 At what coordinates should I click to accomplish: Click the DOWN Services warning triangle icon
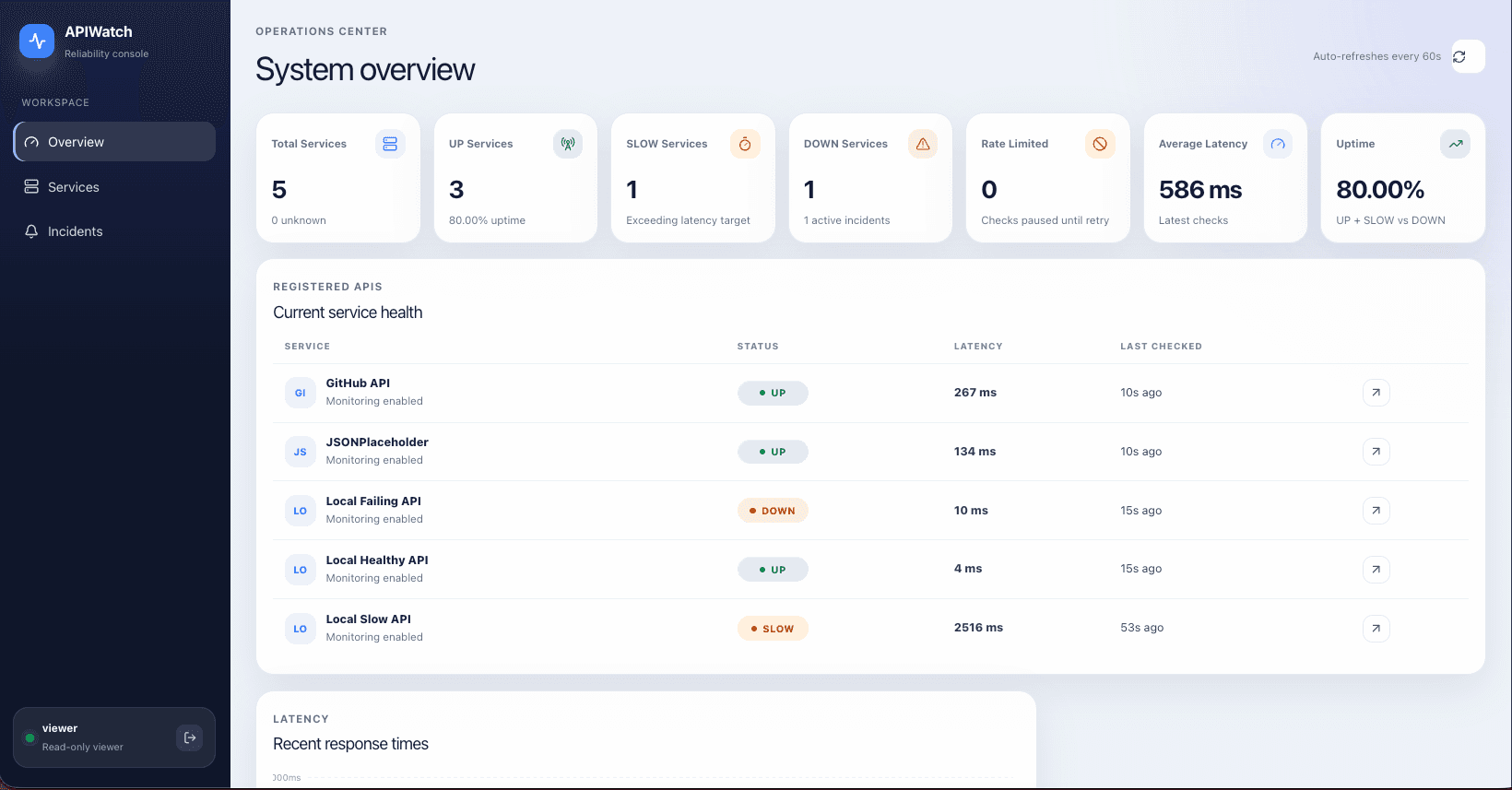click(923, 144)
